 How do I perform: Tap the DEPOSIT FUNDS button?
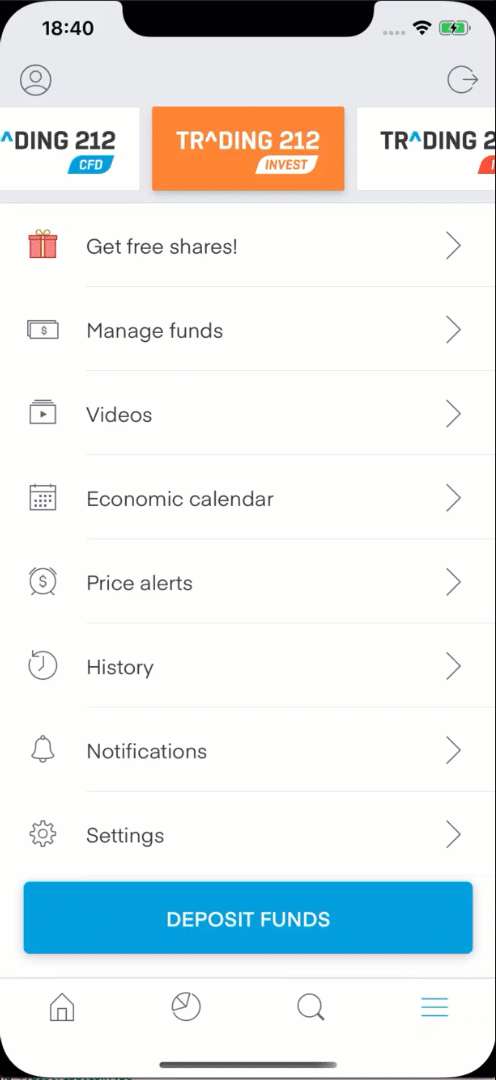[x=248, y=918]
